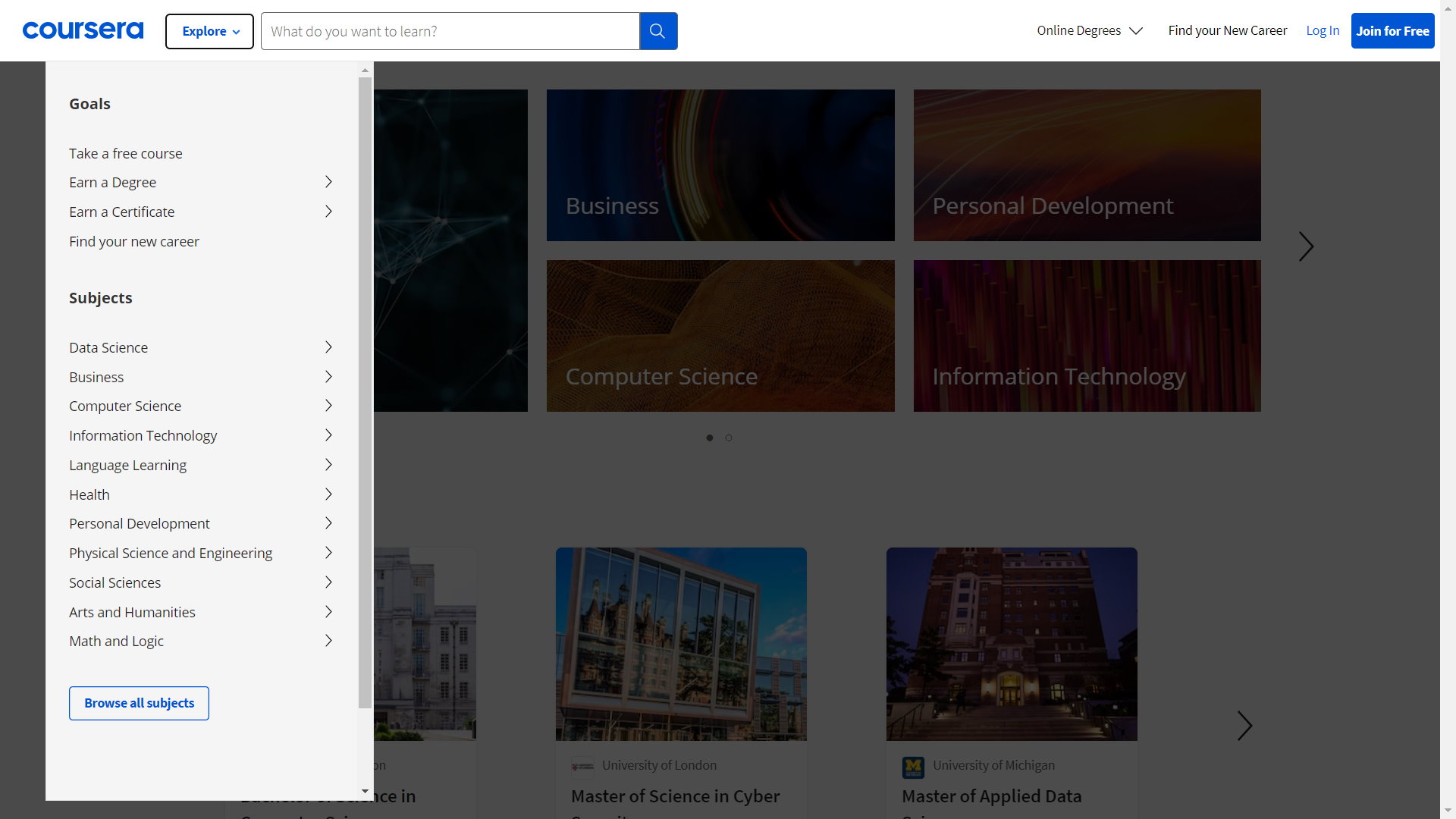Open the Explore dropdown menu
This screenshot has height=819, width=1456.
click(210, 31)
